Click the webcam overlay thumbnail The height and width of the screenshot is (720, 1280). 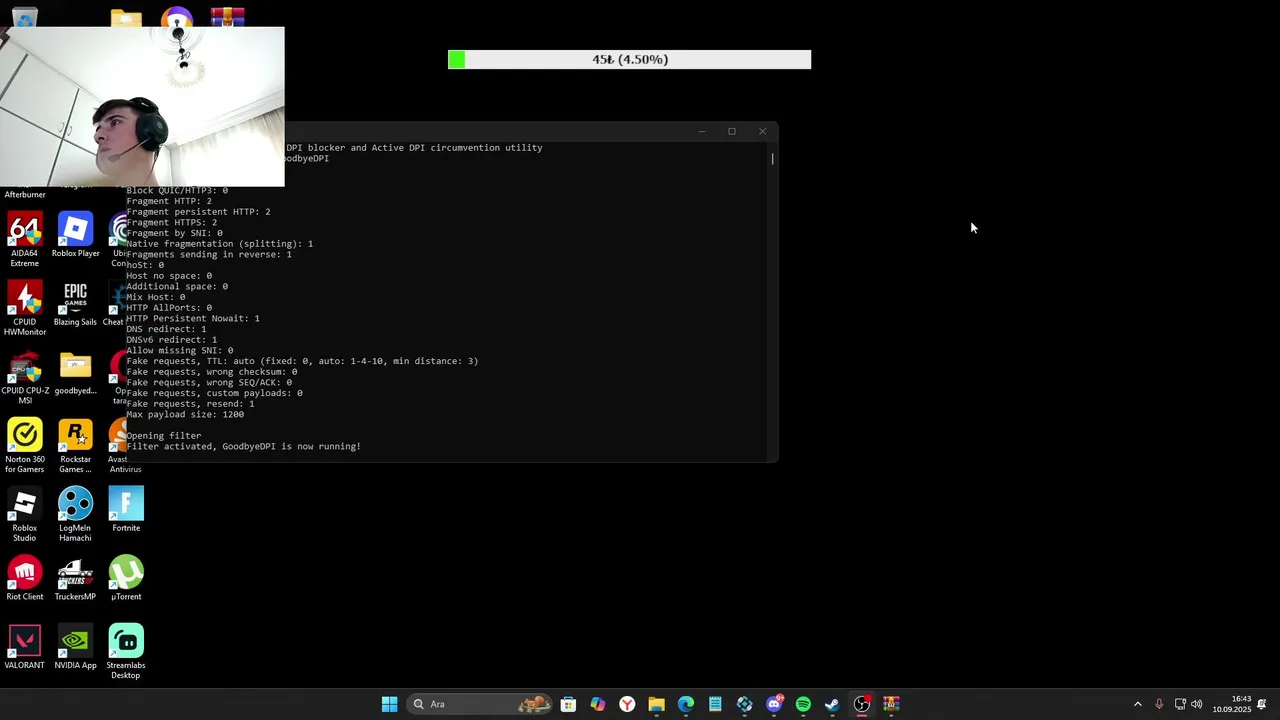142,107
